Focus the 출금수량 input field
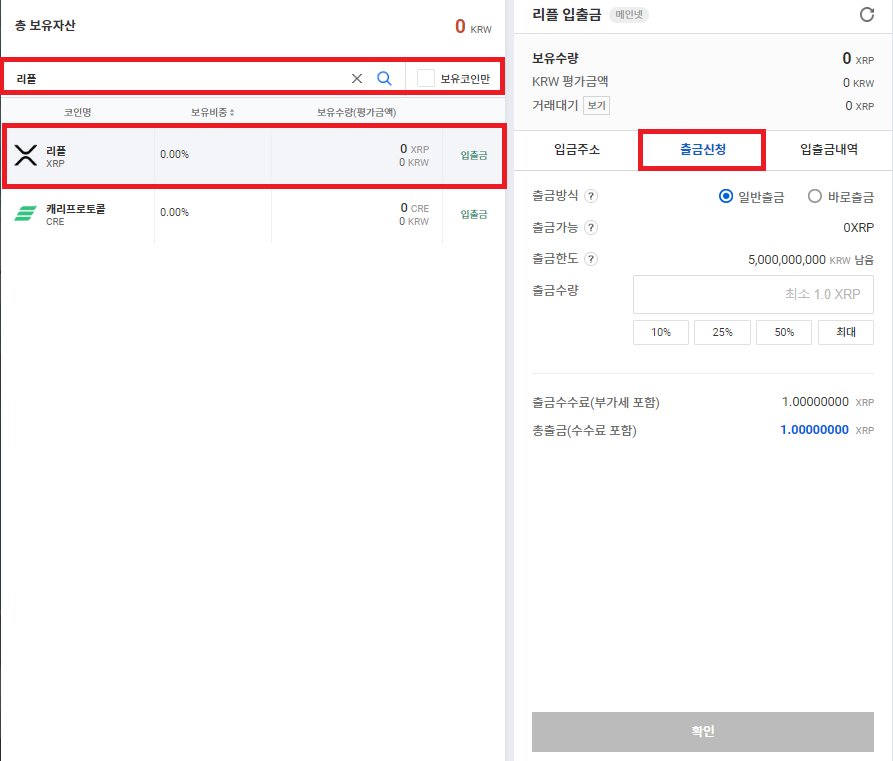 pos(753,294)
